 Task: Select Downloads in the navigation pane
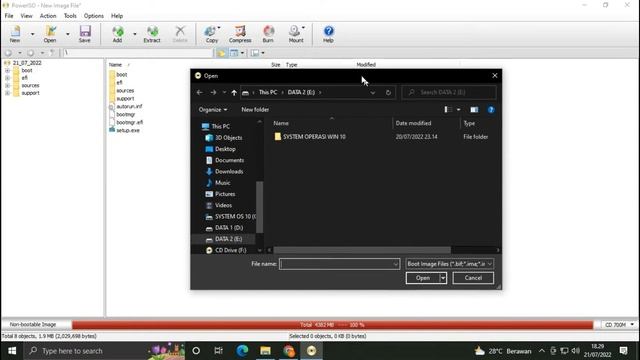coord(229,171)
